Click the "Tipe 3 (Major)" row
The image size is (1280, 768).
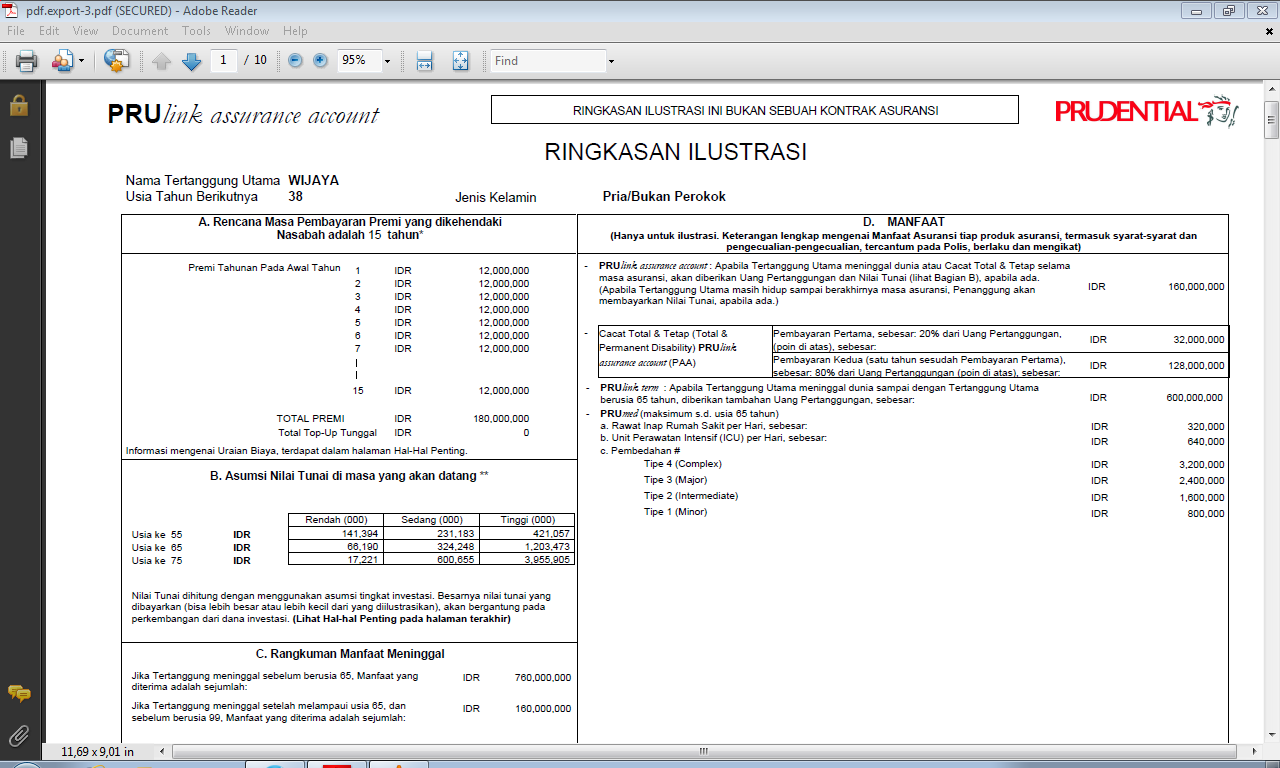coord(676,480)
